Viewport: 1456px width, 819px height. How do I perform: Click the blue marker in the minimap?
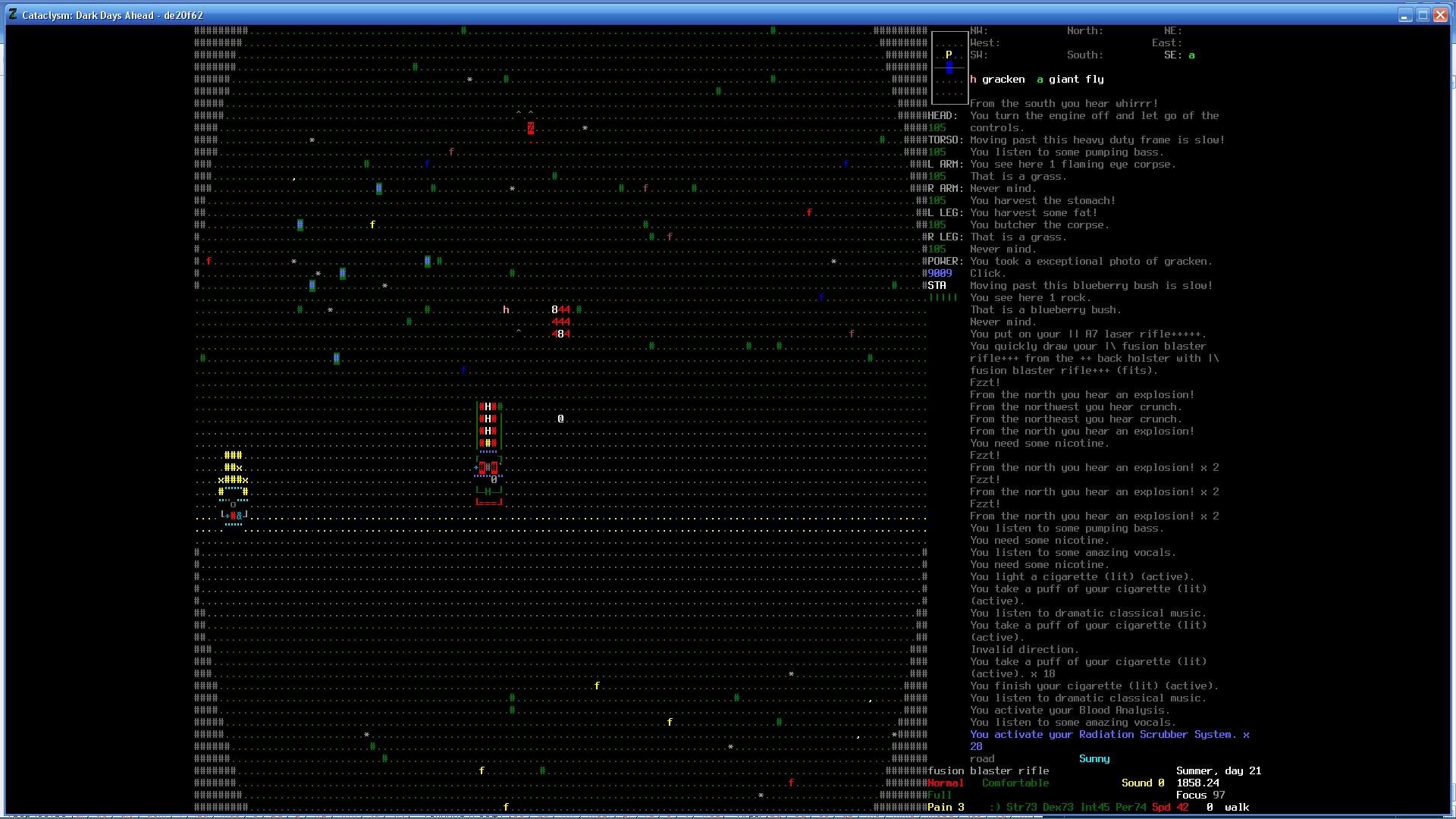(x=949, y=67)
